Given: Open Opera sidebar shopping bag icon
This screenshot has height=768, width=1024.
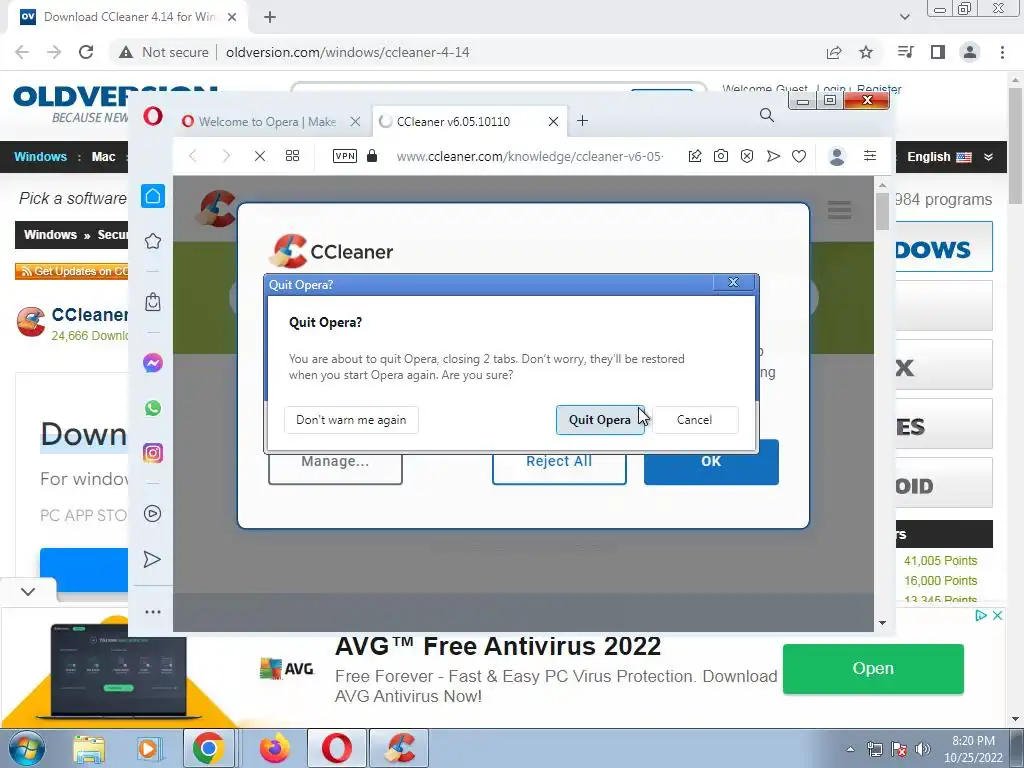Looking at the screenshot, I should (x=153, y=302).
